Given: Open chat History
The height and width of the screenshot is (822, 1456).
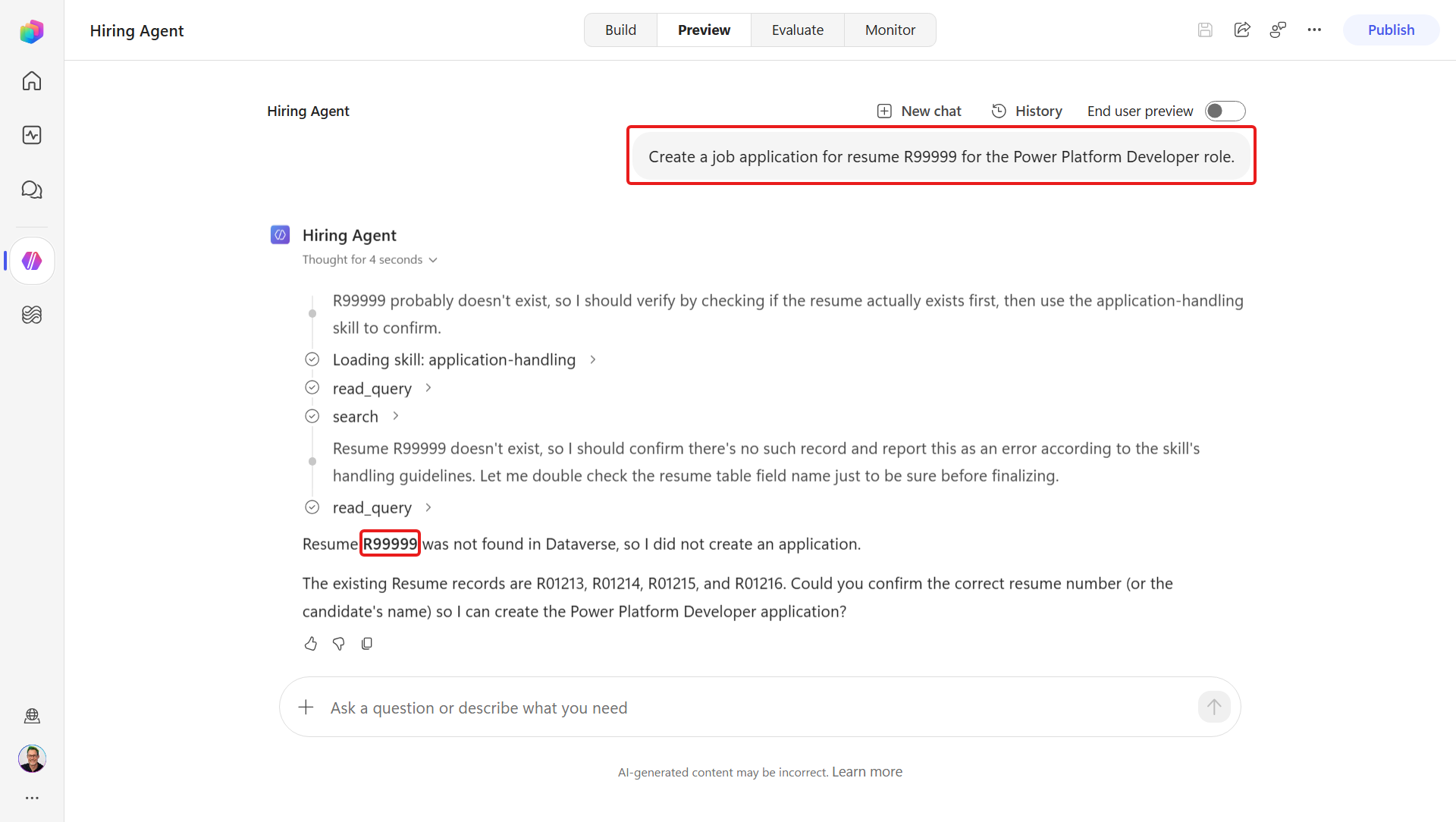Looking at the screenshot, I should (x=1027, y=111).
